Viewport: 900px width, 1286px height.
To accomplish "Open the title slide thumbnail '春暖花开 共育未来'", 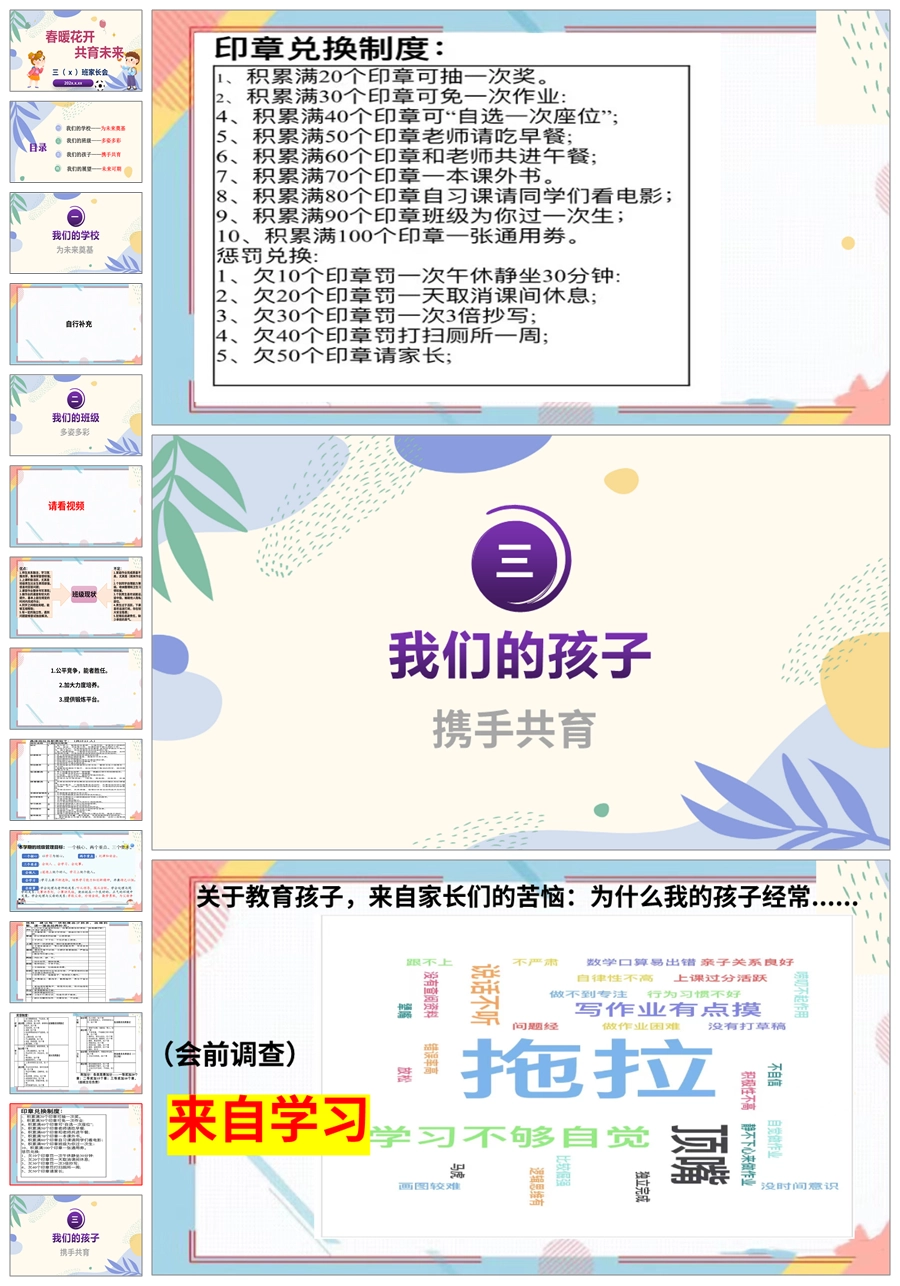I will 76,51.
